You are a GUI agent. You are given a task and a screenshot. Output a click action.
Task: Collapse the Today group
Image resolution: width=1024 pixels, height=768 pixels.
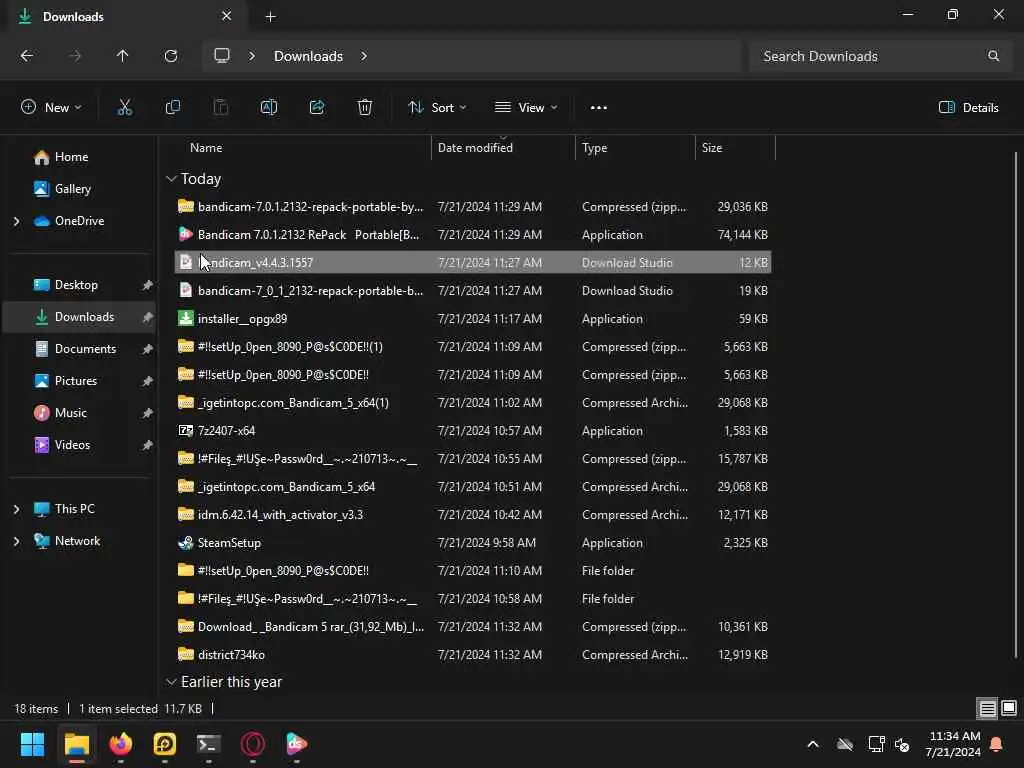click(171, 179)
